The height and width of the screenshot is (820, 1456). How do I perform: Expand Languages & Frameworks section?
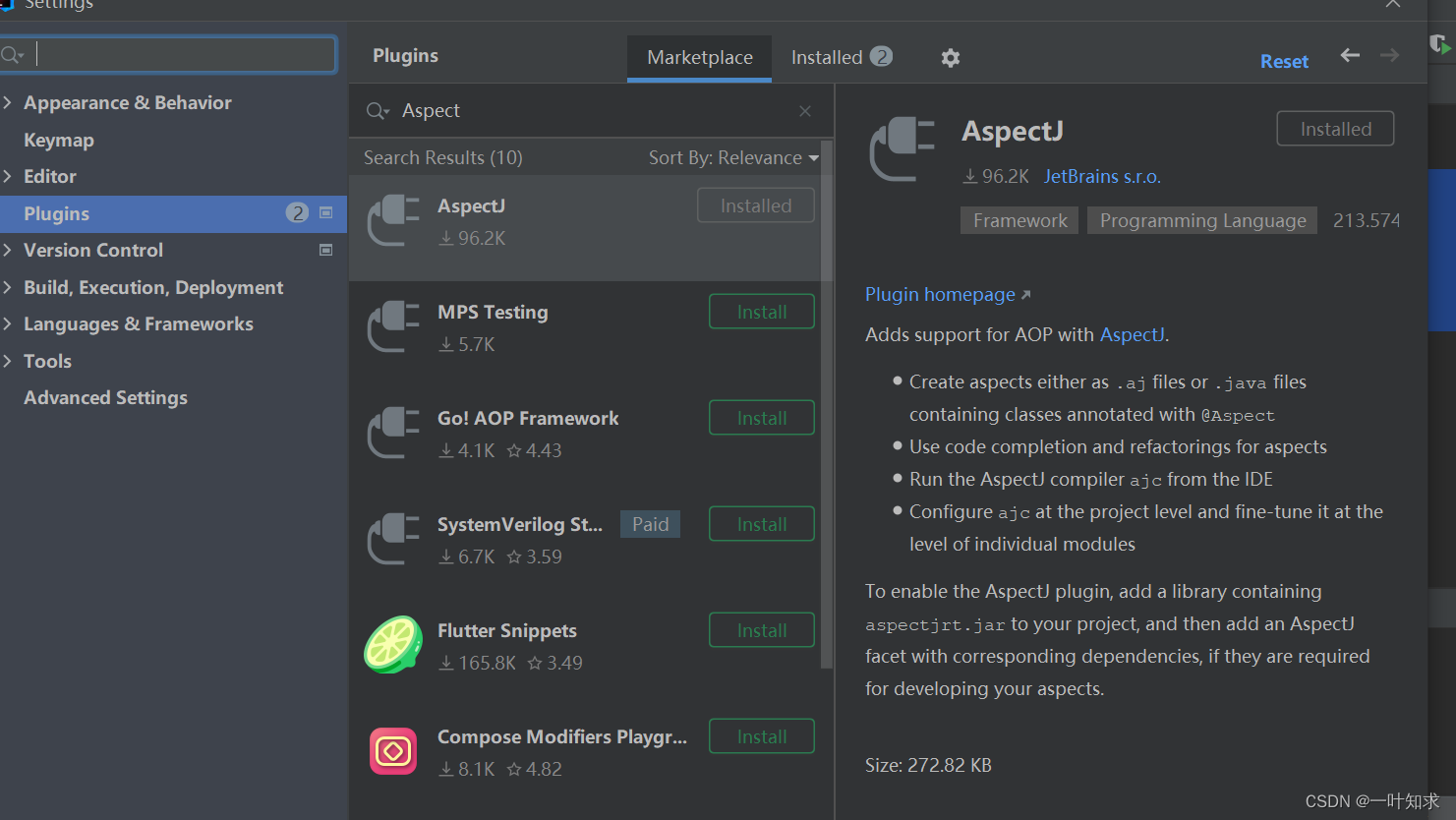8,323
